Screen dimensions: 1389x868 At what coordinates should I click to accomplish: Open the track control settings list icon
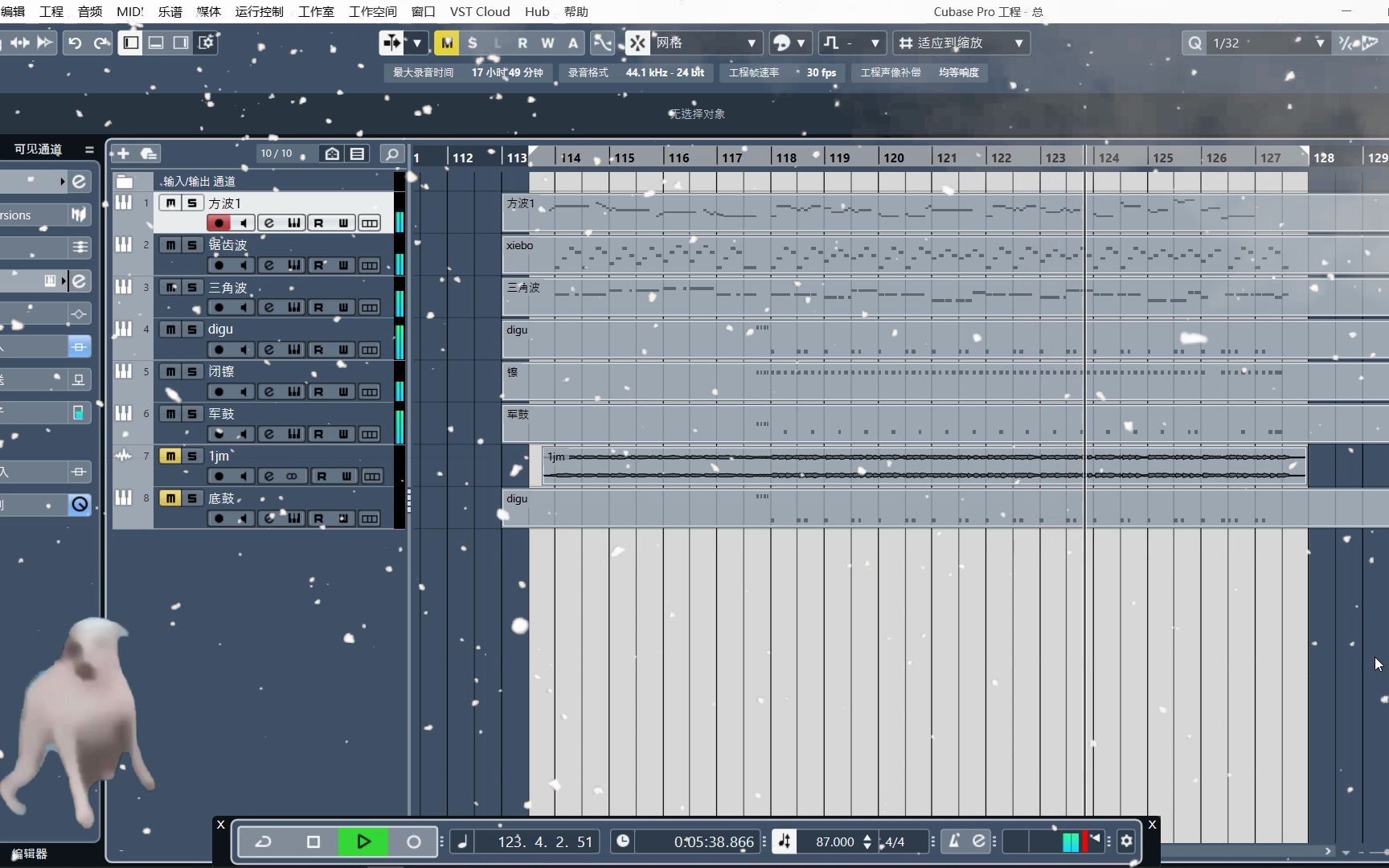(357, 154)
